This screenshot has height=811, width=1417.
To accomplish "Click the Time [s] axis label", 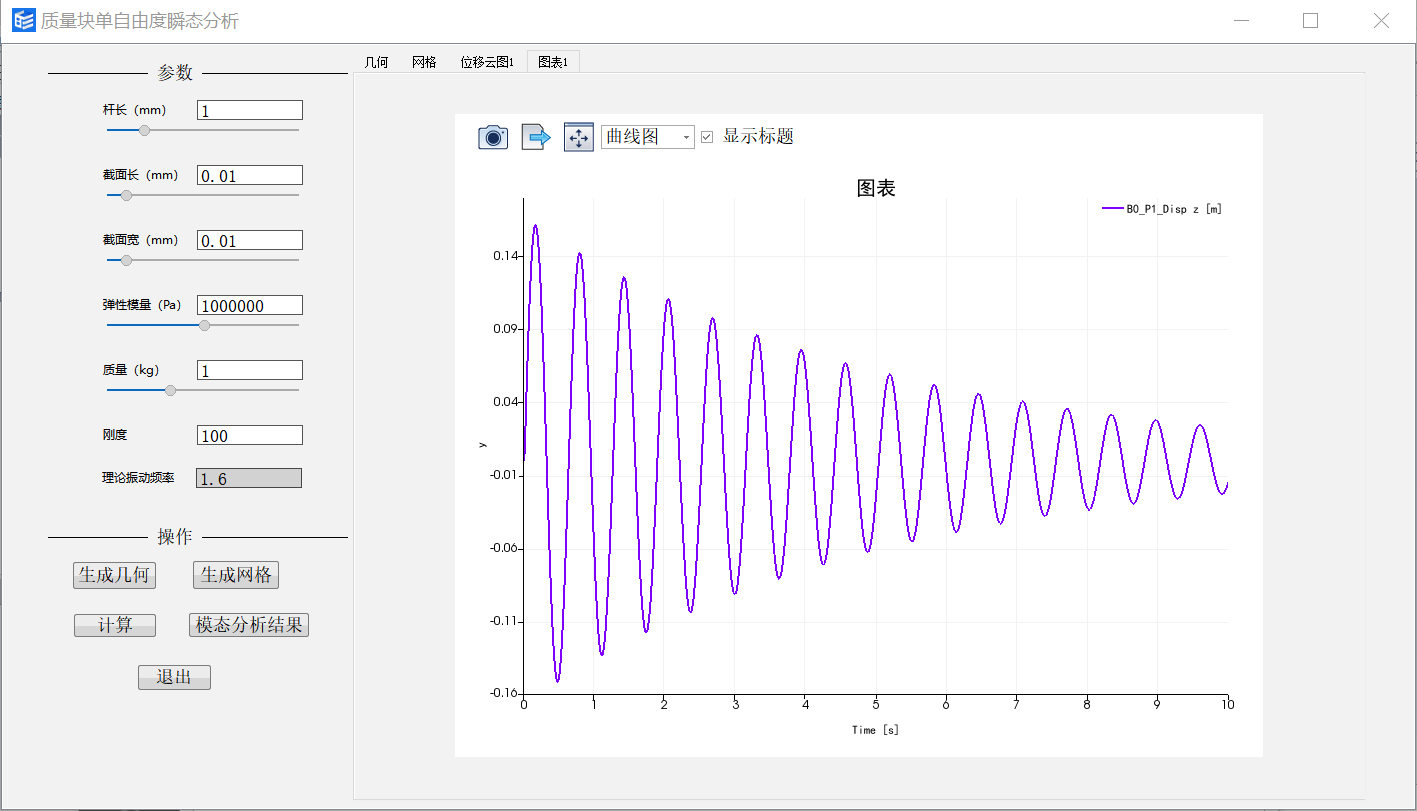I will (875, 730).
